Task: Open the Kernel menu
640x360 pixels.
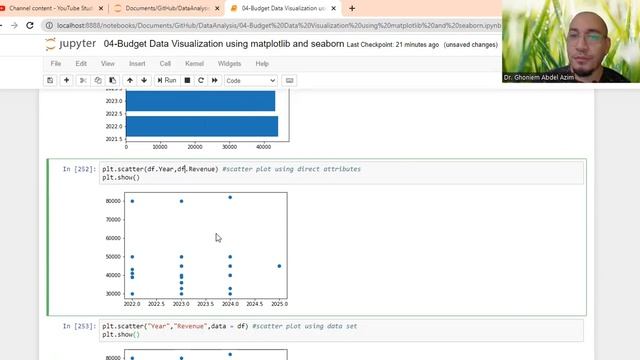Action: (x=194, y=64)
